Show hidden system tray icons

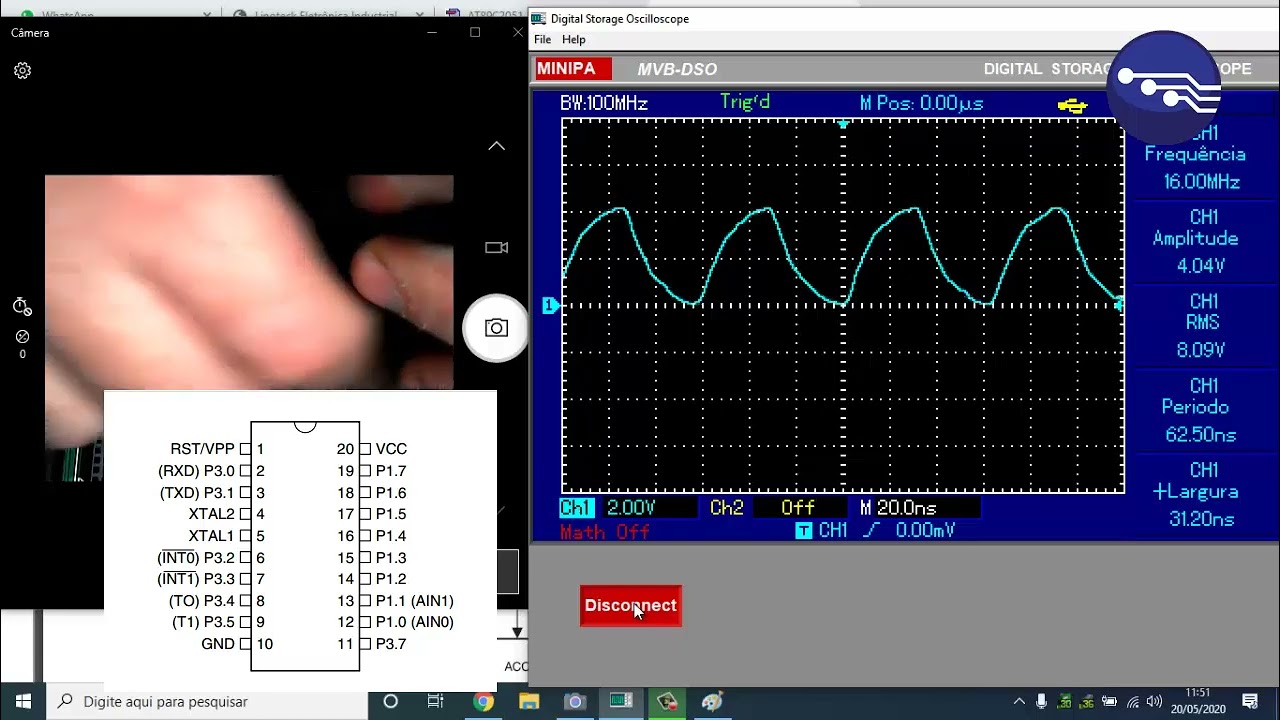(1019, 702)
